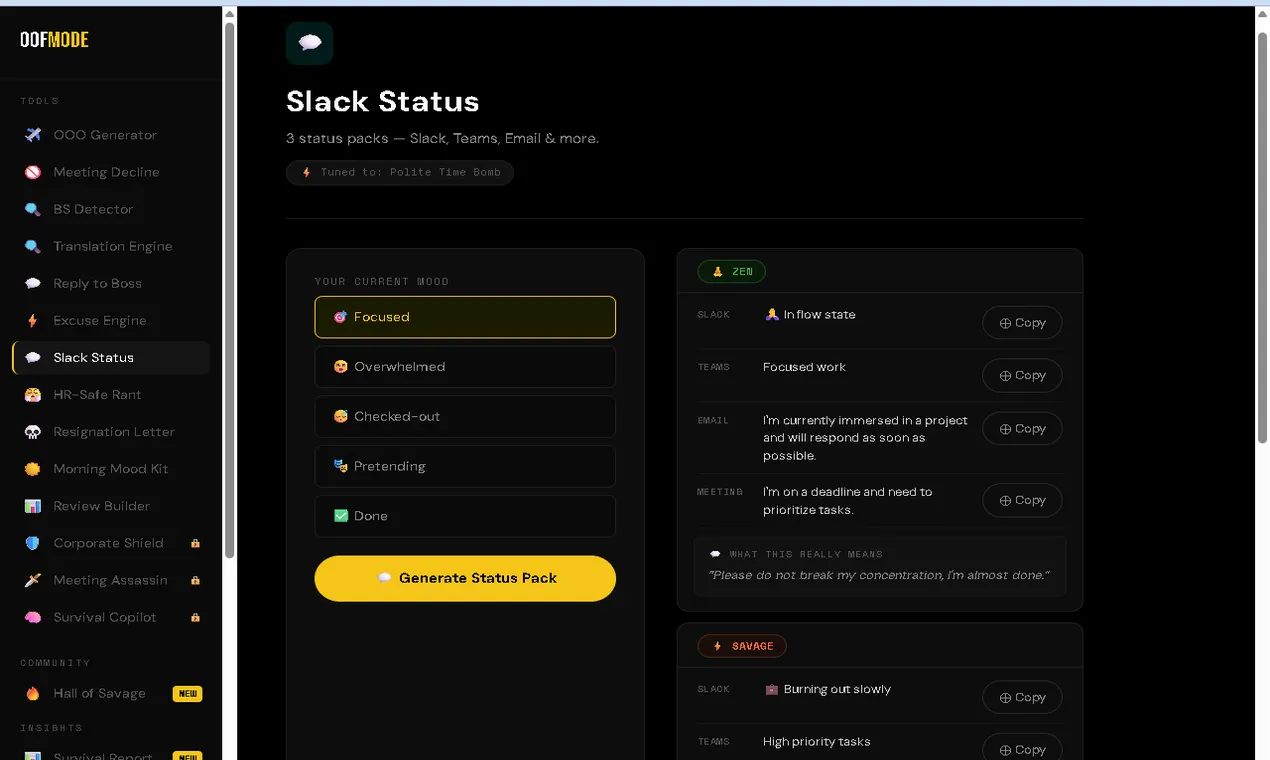The height and width of the screenshot is (760, 1270).
Task: Copy Savage Slack status 'Burning out slowly'
Action: click(1022, 697)
